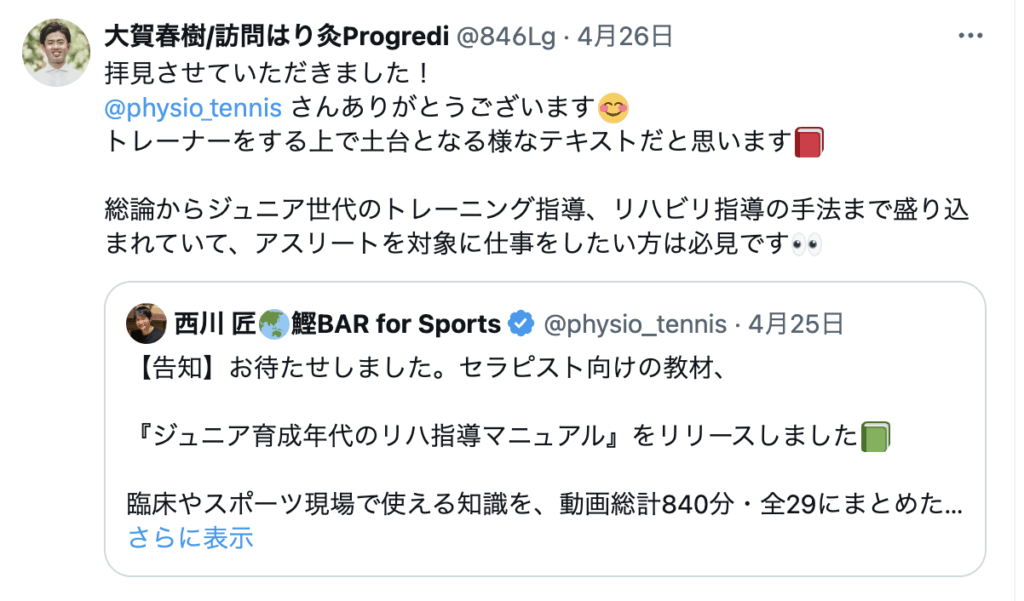Click the main tweet text 拝見させていただきました
Screen dimensions: 1024x601
tap(267, 73)
